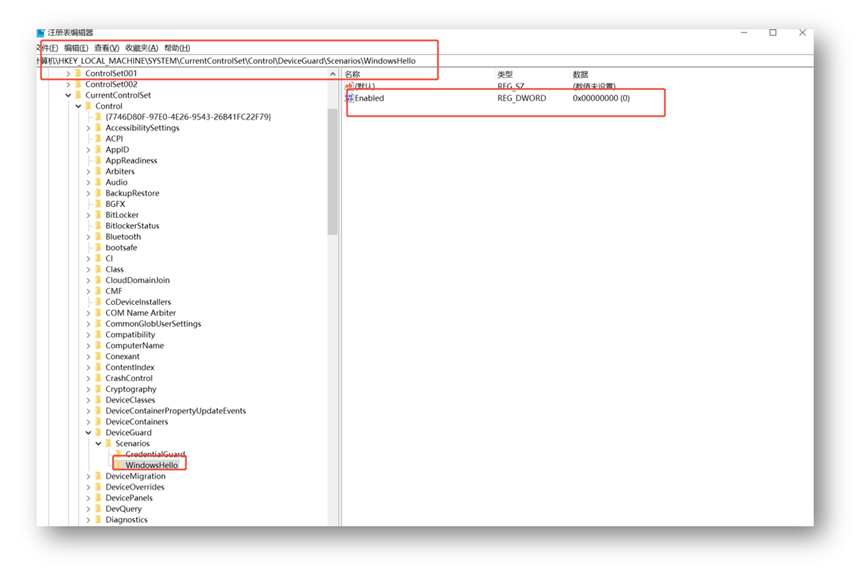The height and width of the screenshot is (568, 865).
Task: Collapse the DeviceGuard key
Action: [x=88, y=433]
